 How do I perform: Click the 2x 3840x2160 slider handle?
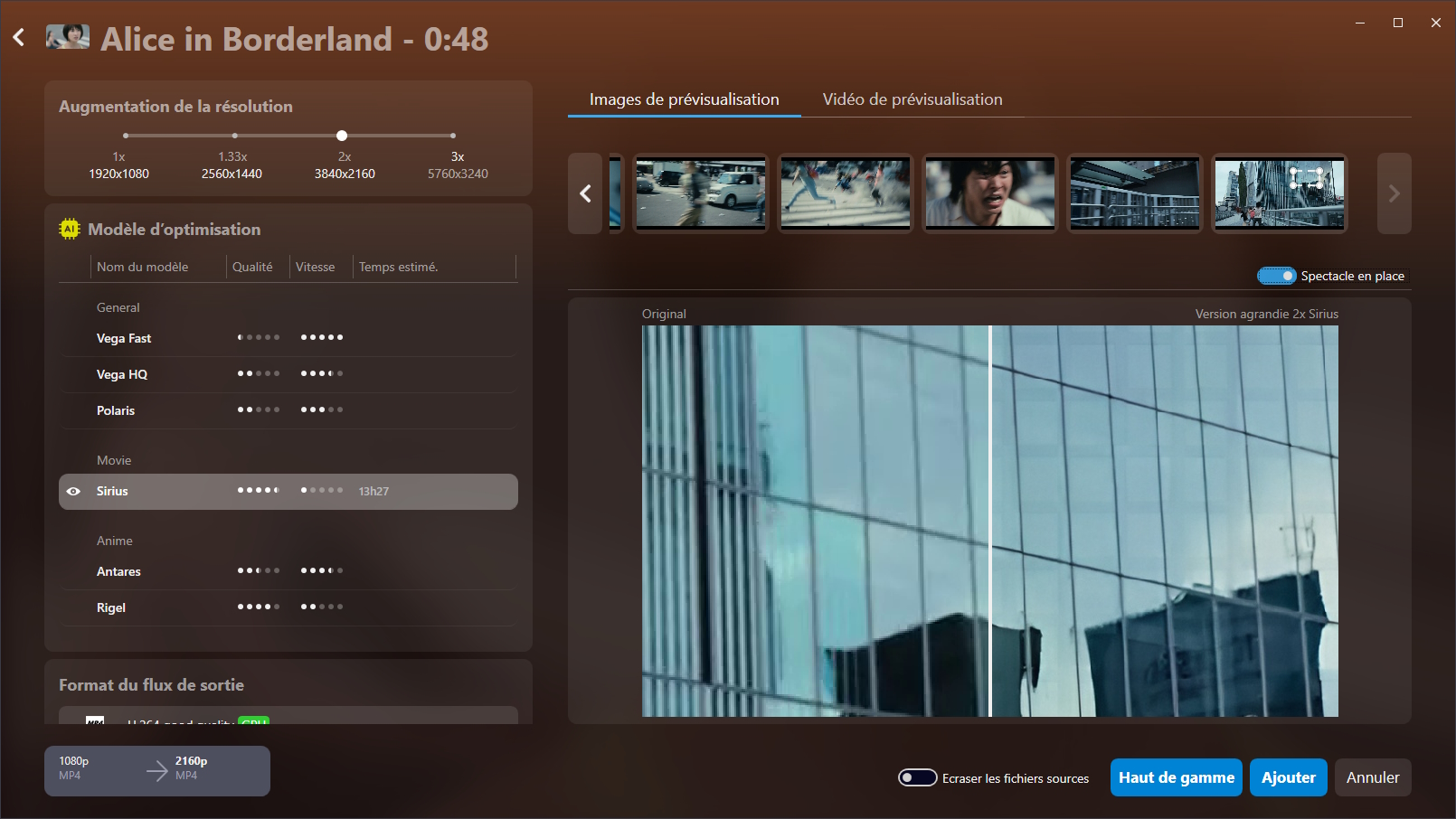(x=342, y=136)
